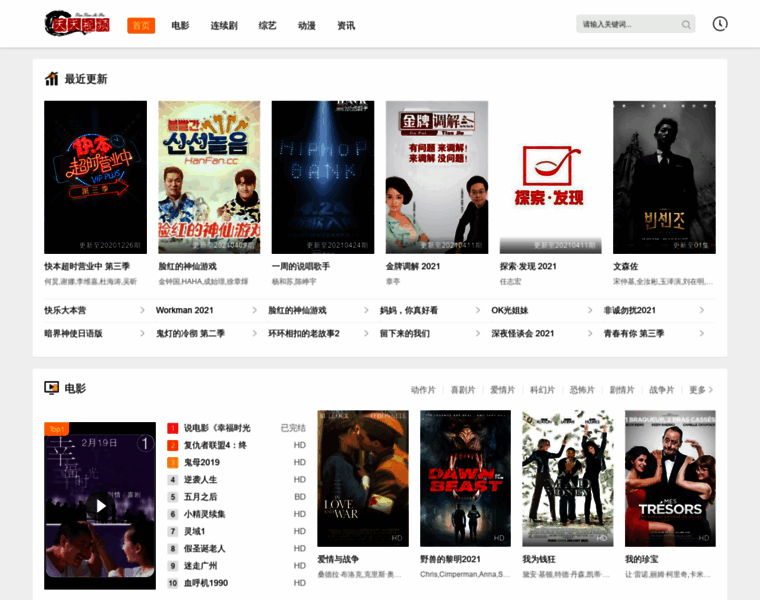Expand 暗界神使日语版 row chevron

click(x=142, y=333)
